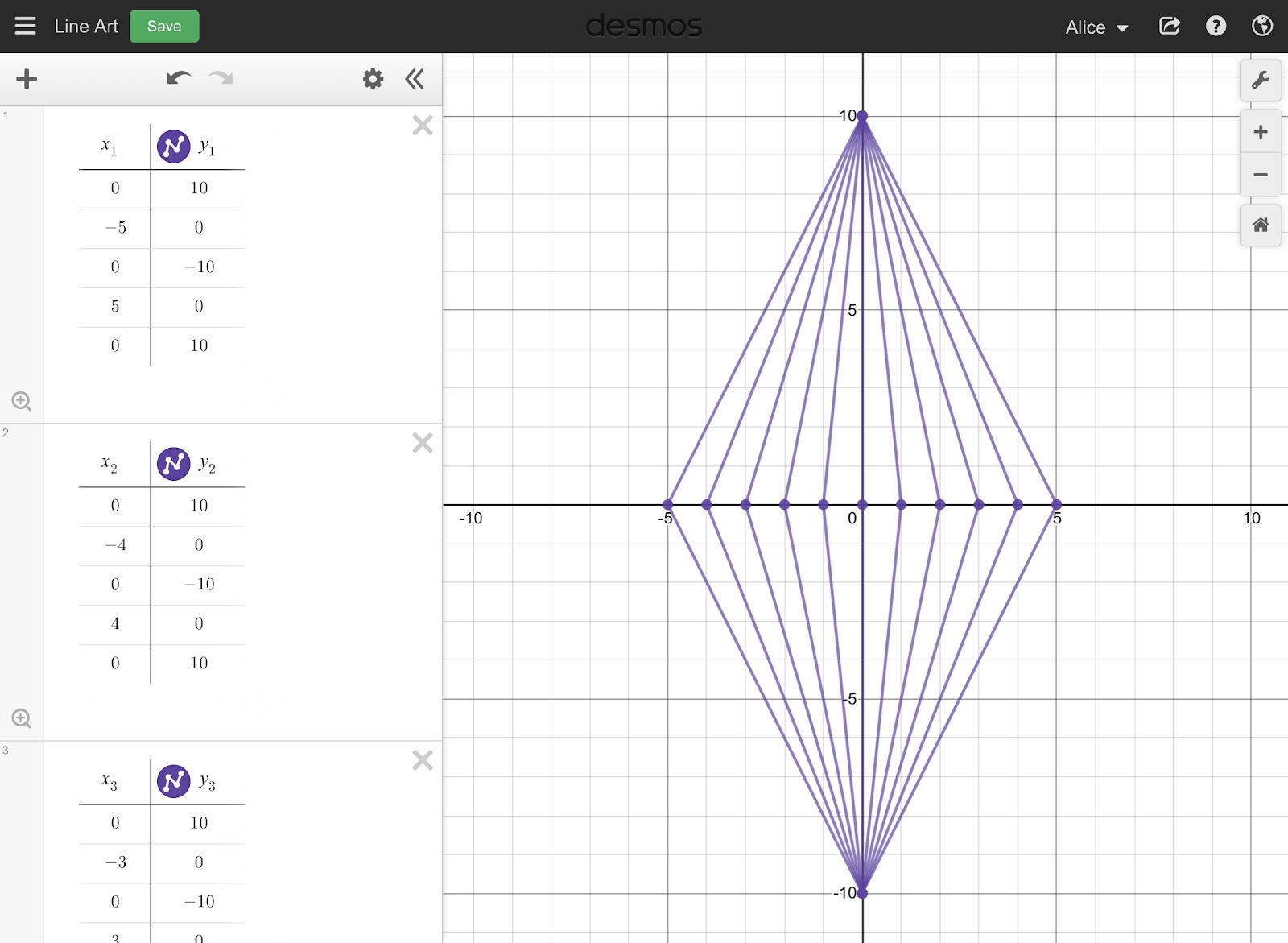1288x943 pixels.
Task: Click the plotted point at the origin
Action: tap(862, 504)
